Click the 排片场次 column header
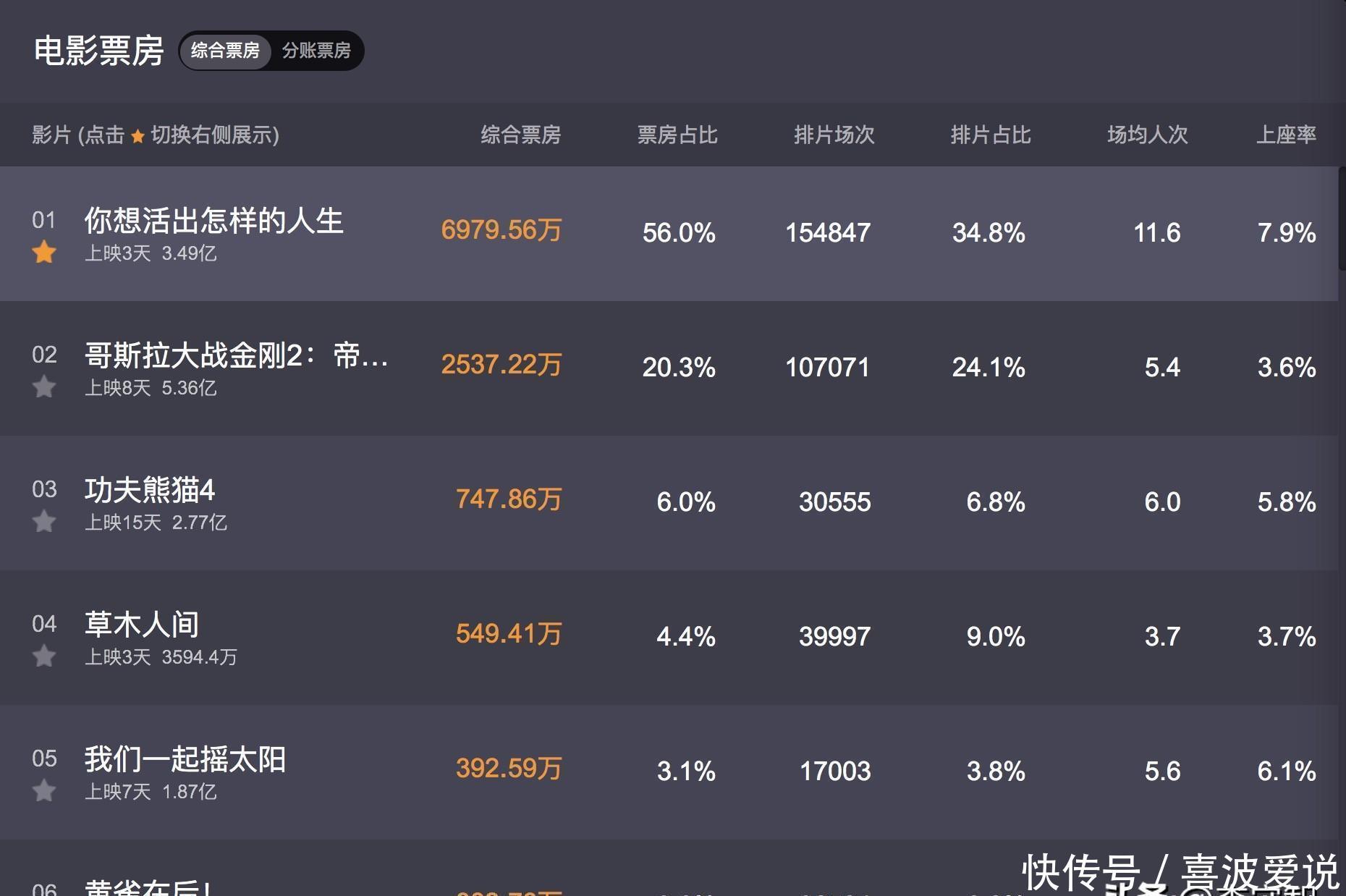 [x=834, y=135]
